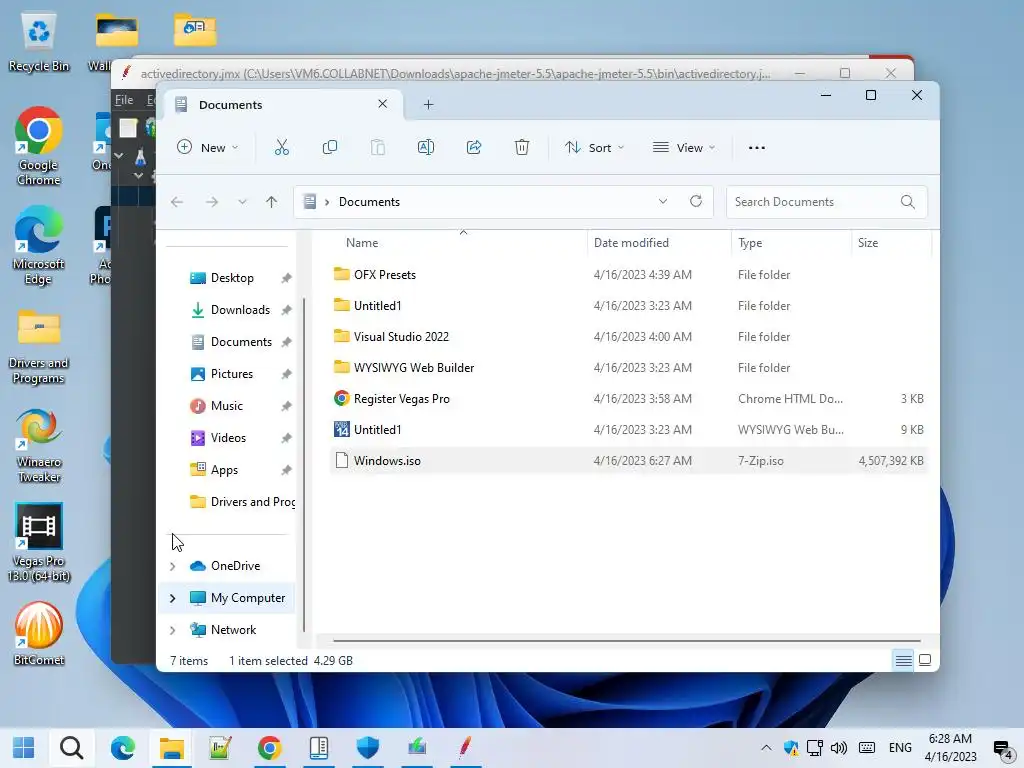Click the horizontal scrollbar in file list
Image resolution: width=1024 pixels, height=768 pixels.
click(x=627, y=641)
